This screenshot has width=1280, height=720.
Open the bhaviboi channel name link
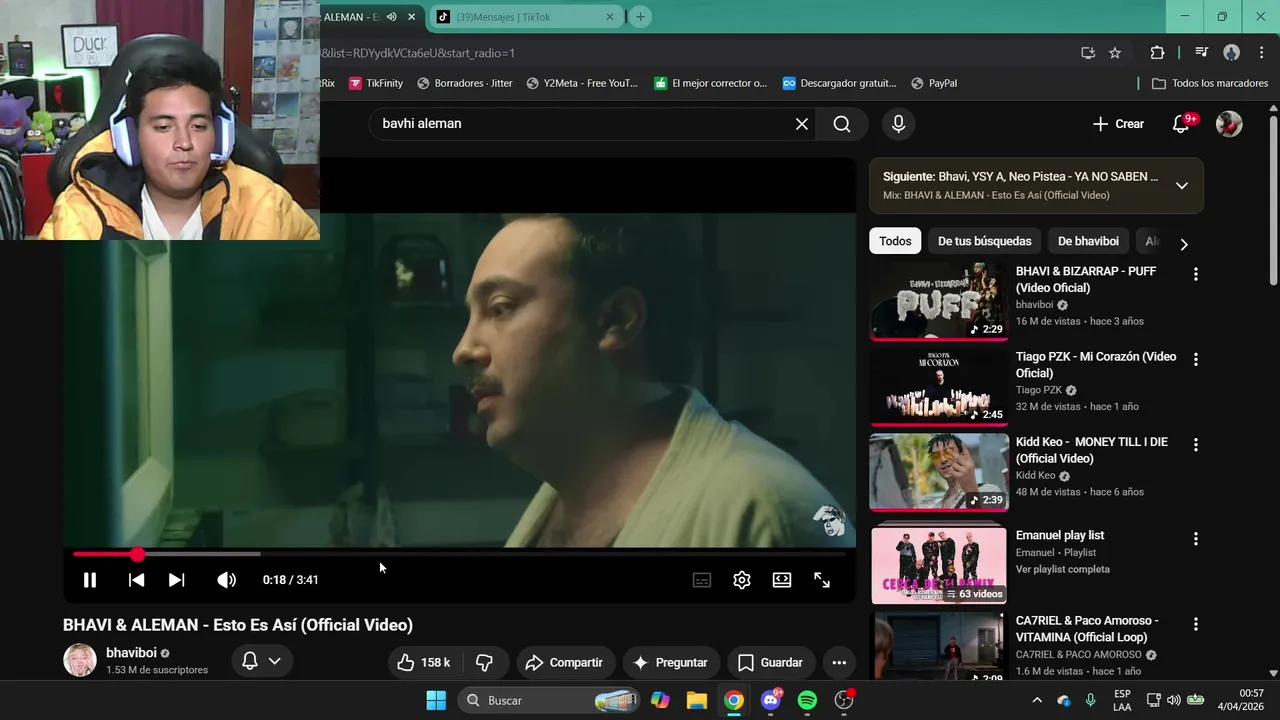click(x=132, y=653)
